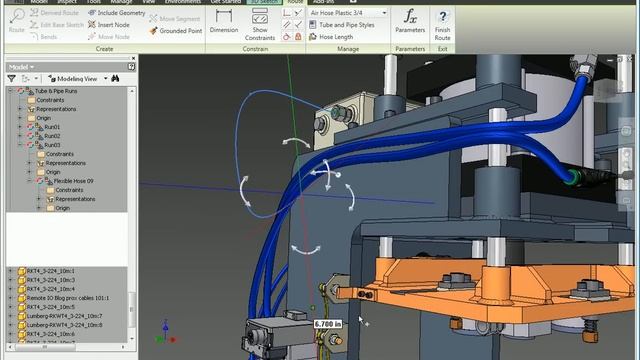The height and width of the screenshot is (360, 640).
Task: Apply the perpendicular constraint icon
Action: tap(287, 13)
